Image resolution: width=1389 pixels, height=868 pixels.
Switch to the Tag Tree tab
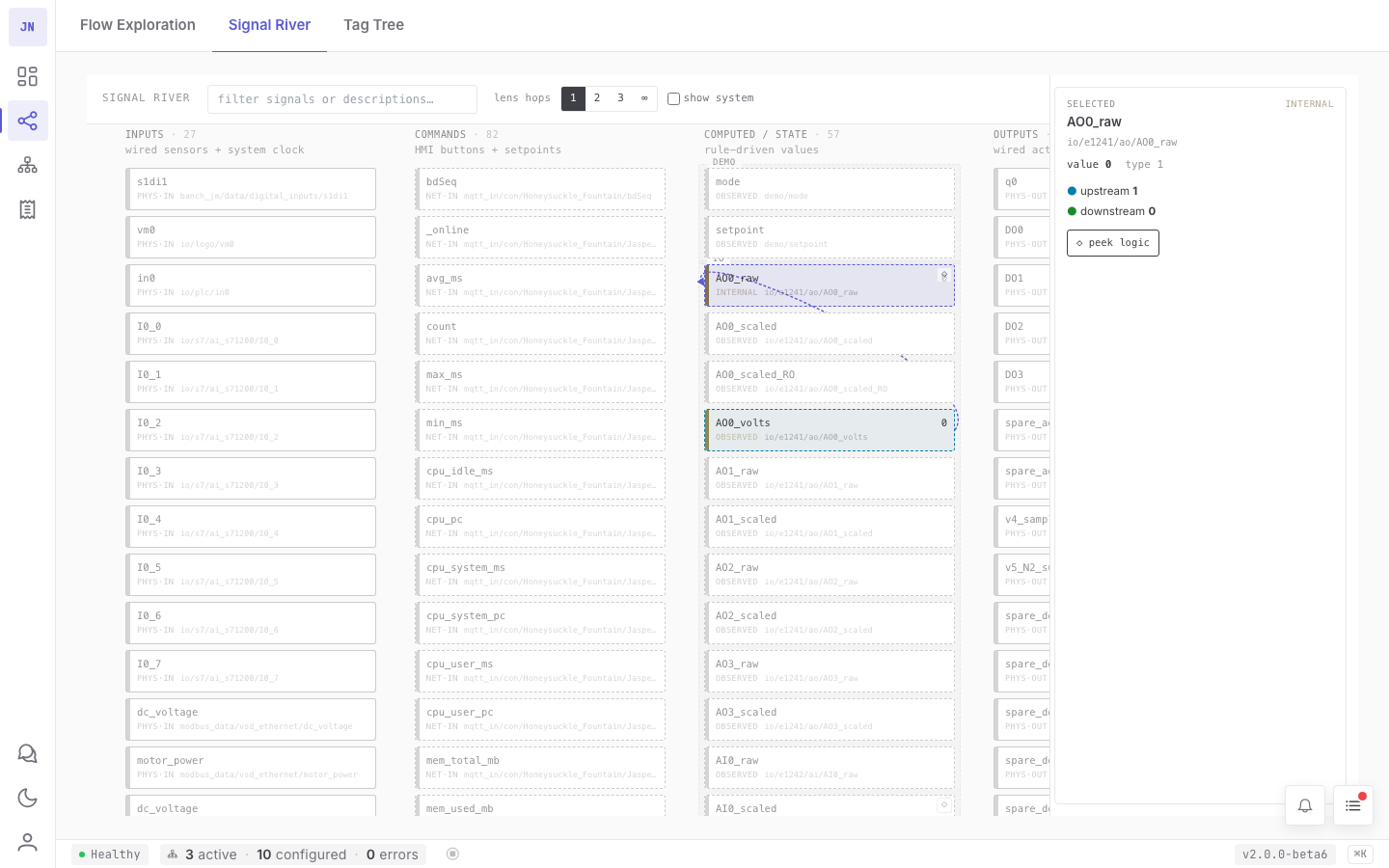point(374,25)
